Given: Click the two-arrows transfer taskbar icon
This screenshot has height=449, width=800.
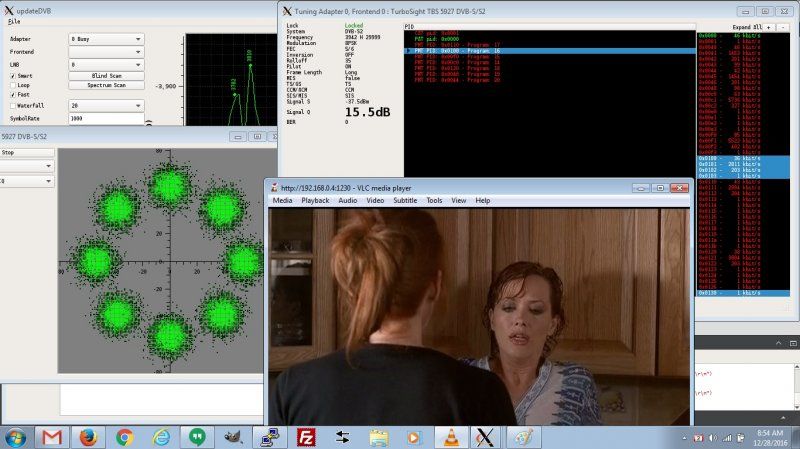Looking at the screenshot, I should pos(342,438).
